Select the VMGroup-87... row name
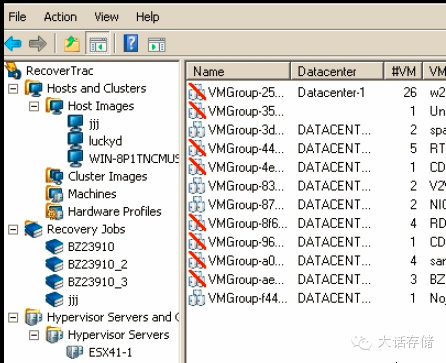The image size is (446, 363). click(x=246, y=204)
